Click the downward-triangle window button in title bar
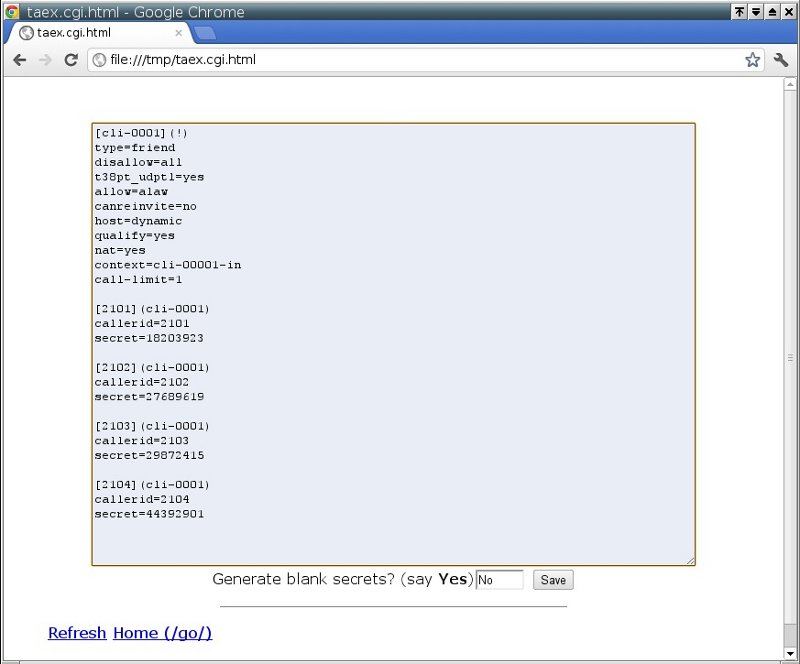This screenshot has width=800, height=664. [x=756, y=12]
